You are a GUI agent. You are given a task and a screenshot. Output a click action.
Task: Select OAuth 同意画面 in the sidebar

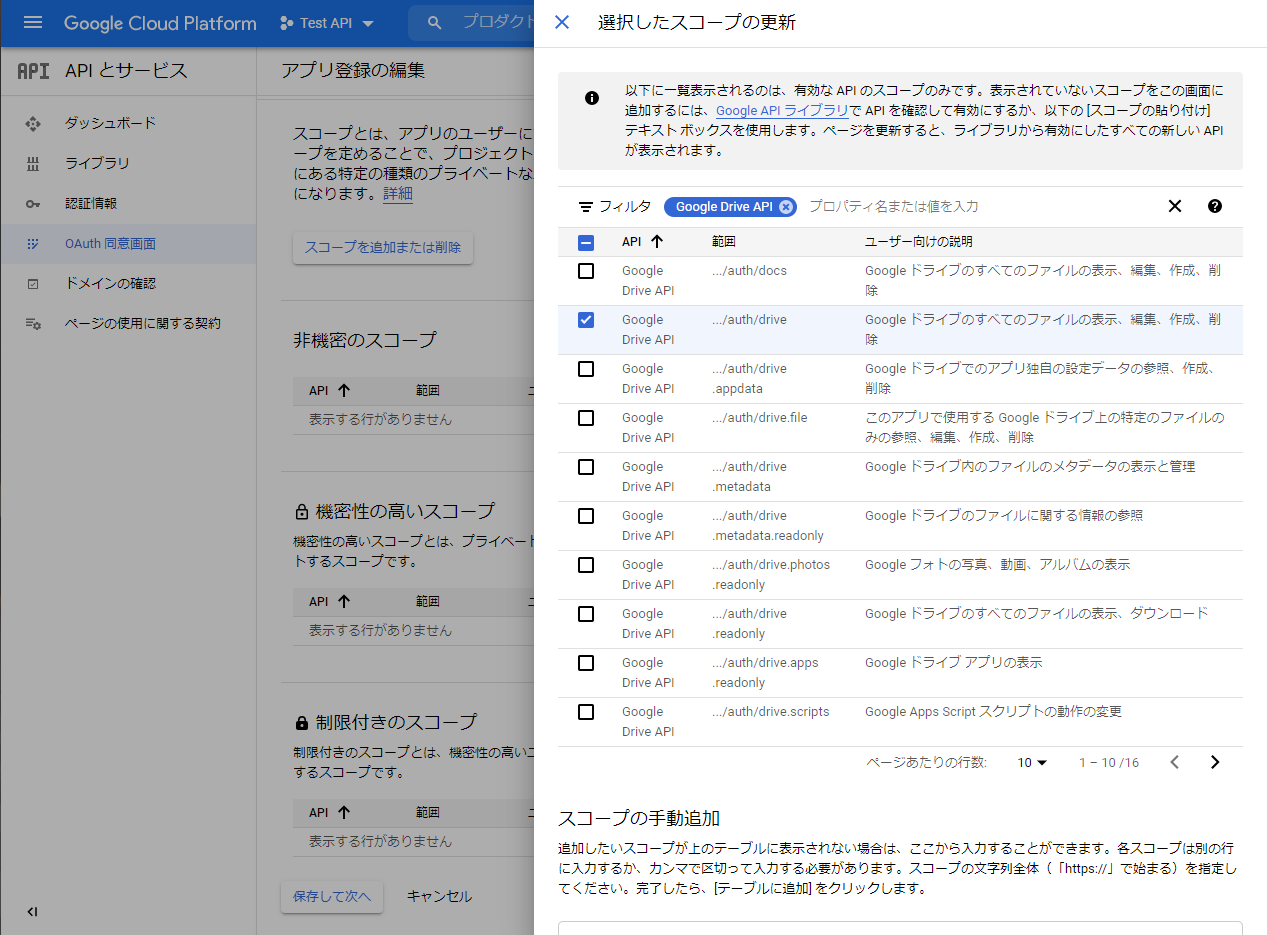[128, 243]
